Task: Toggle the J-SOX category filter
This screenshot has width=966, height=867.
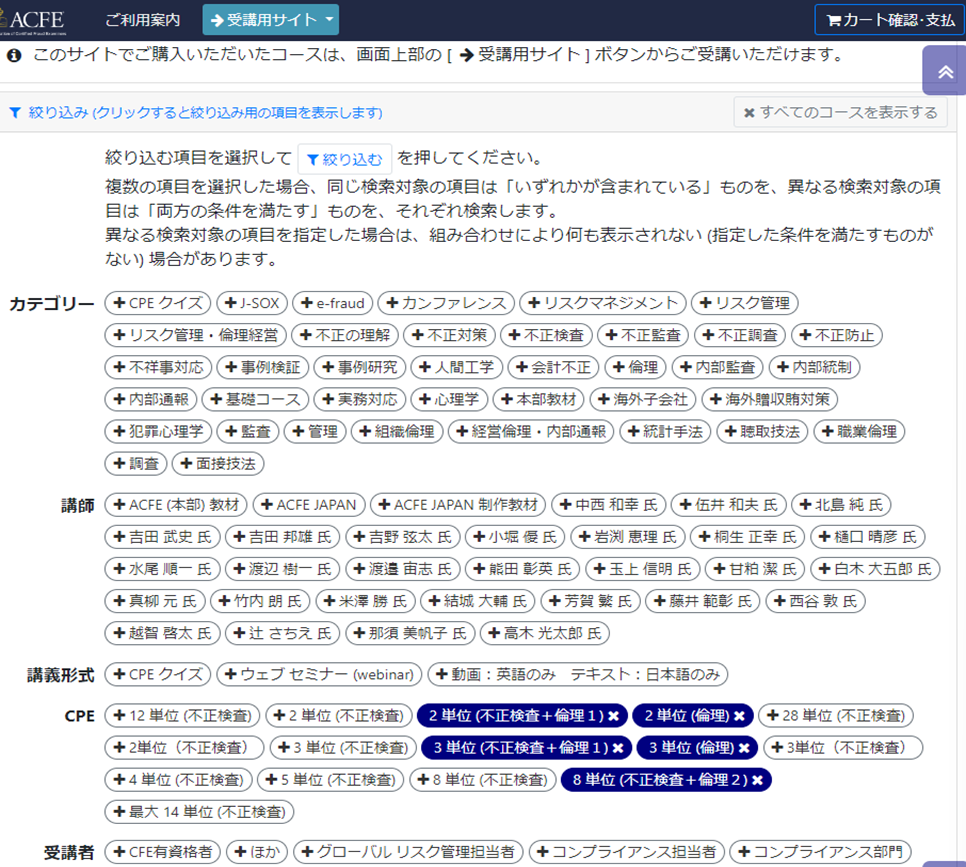Action: [252, 304]
